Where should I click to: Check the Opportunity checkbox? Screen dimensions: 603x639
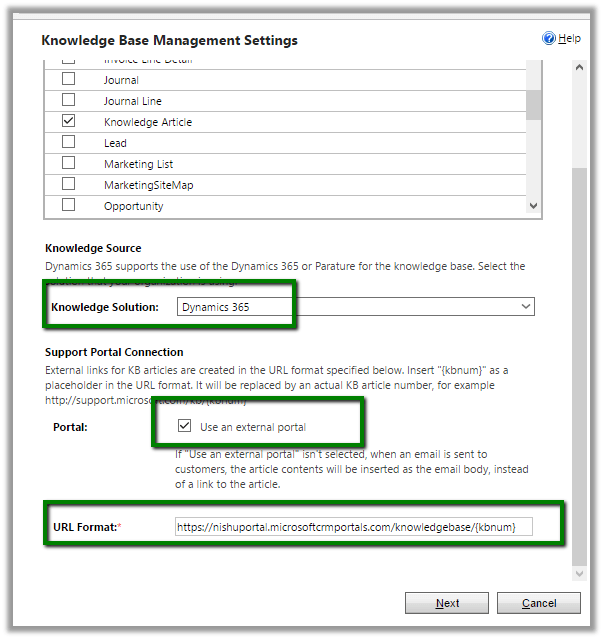[x=69, y=205]
